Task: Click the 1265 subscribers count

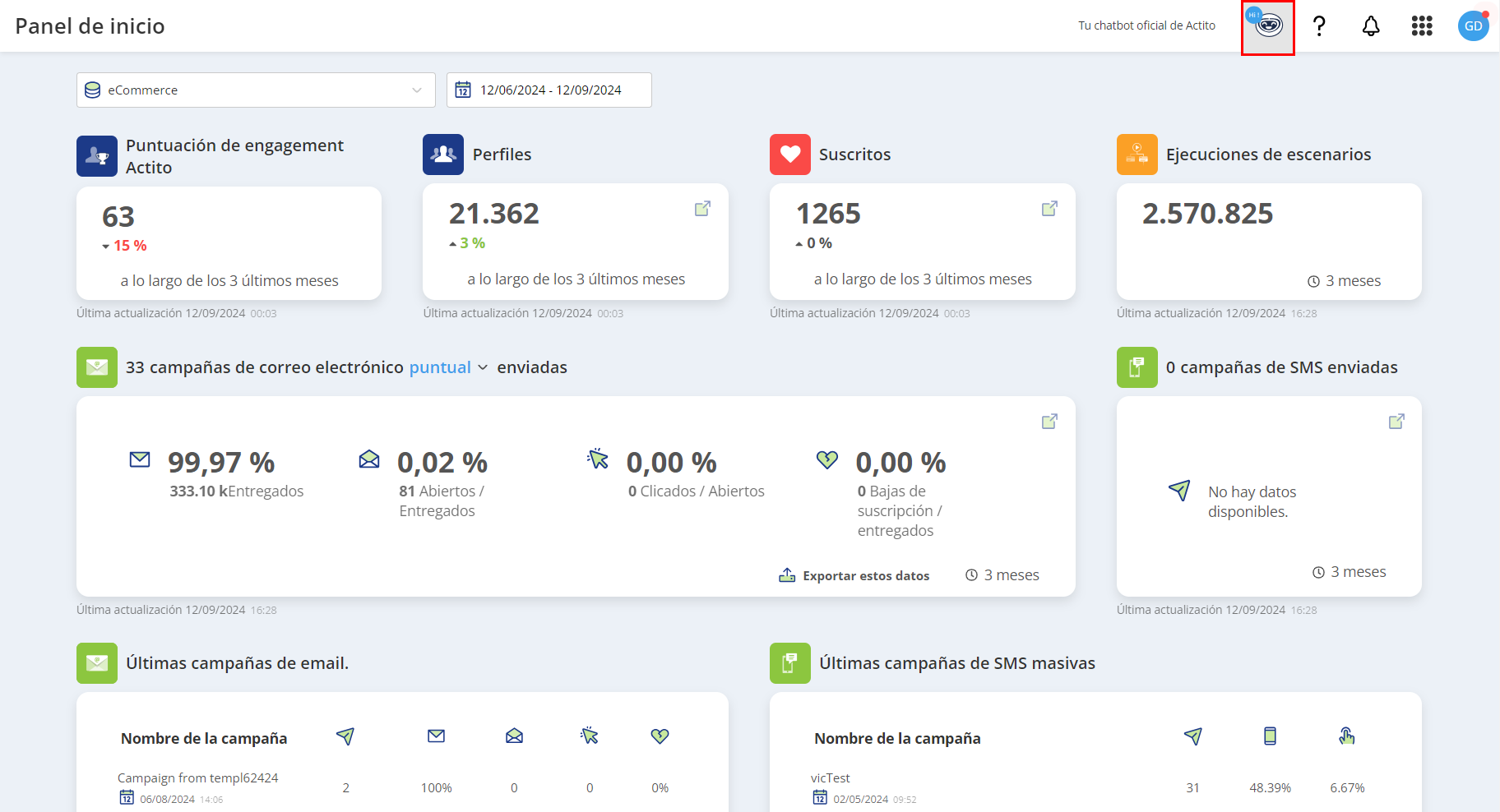Action: [828, 214]
